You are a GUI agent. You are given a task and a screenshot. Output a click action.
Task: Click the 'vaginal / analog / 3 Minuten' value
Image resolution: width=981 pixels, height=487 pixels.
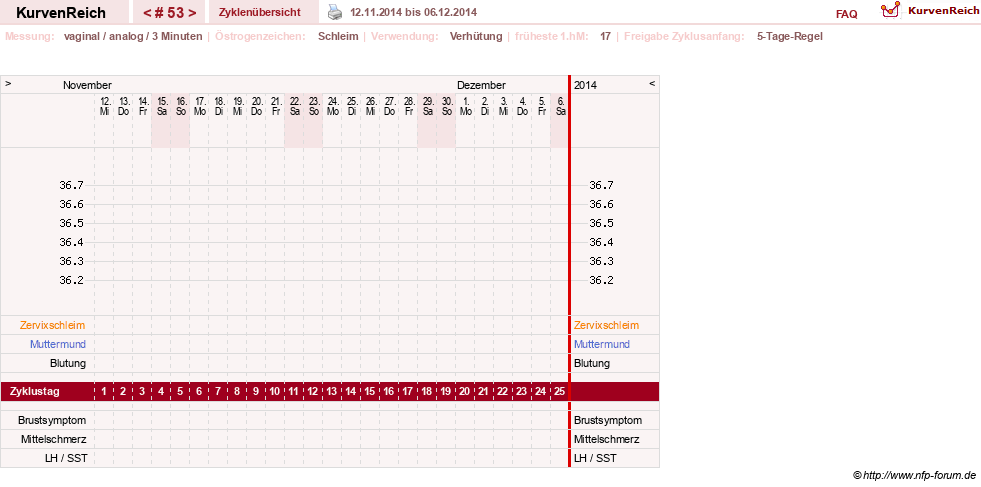133,36
